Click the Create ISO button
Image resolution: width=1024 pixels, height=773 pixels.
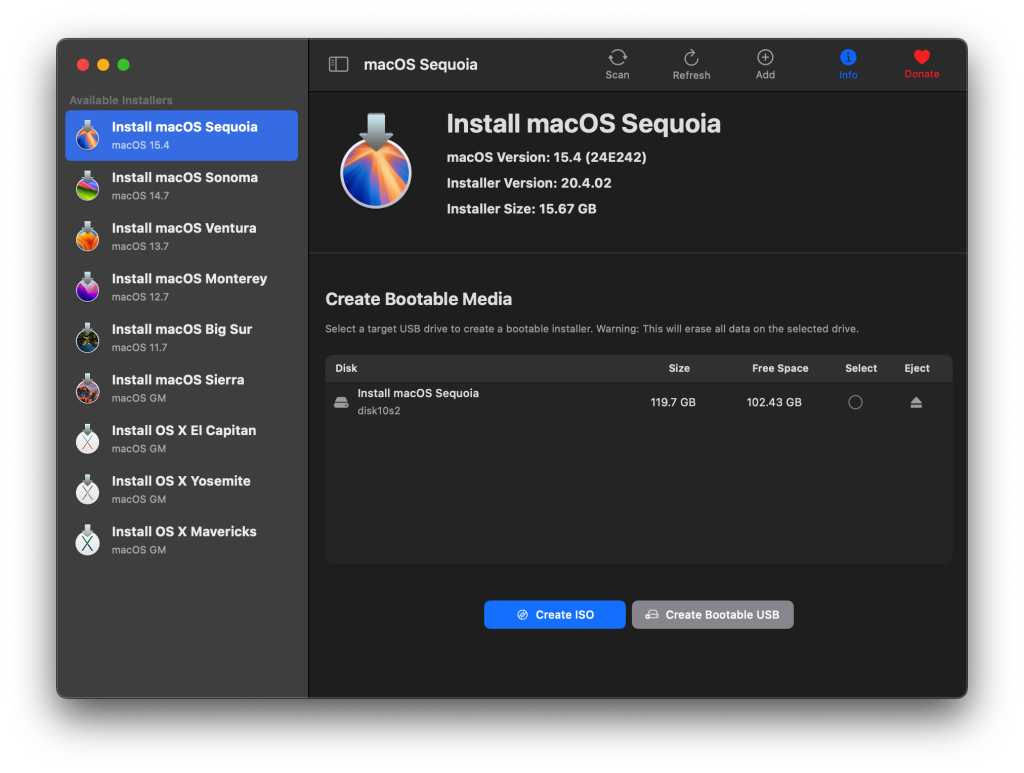click(x=554, y=614)
